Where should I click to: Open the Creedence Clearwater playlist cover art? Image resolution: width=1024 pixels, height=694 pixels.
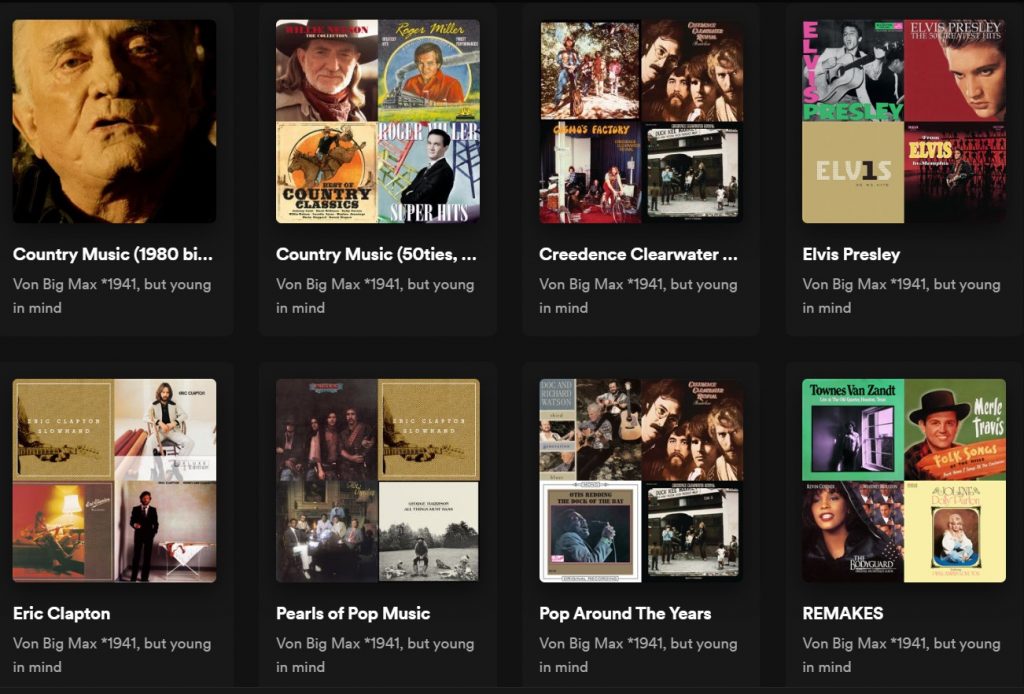click(x=640, y=121)
